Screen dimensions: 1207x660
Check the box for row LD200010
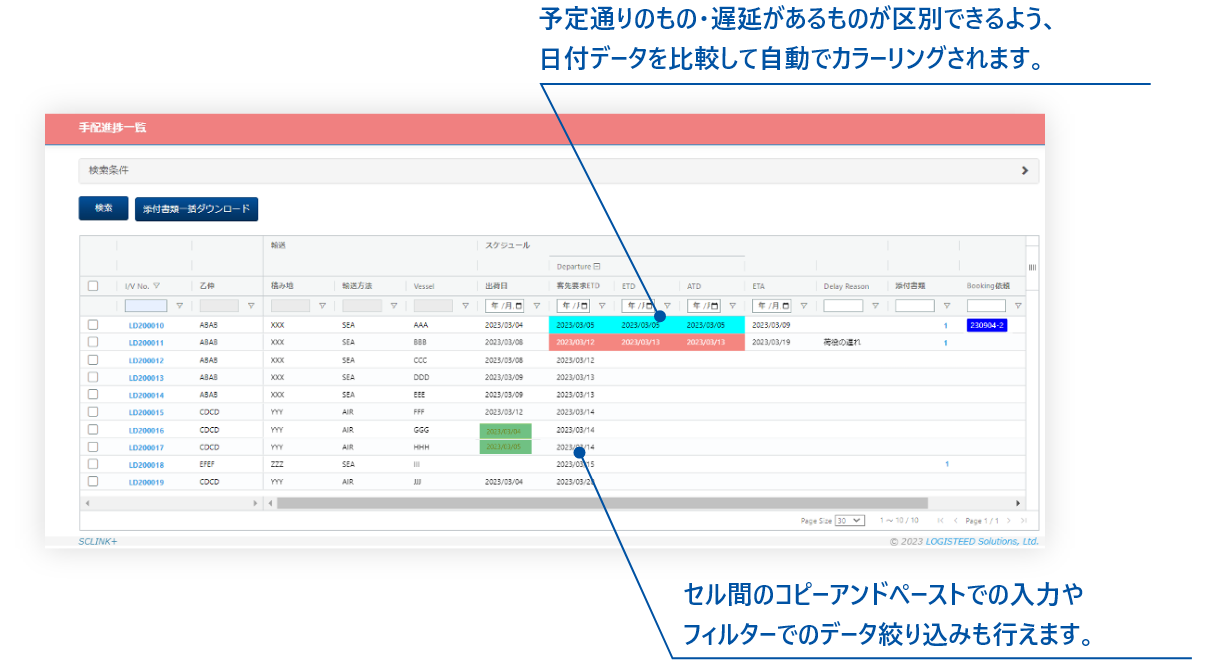pyautogui.click(x=93, y=325)
